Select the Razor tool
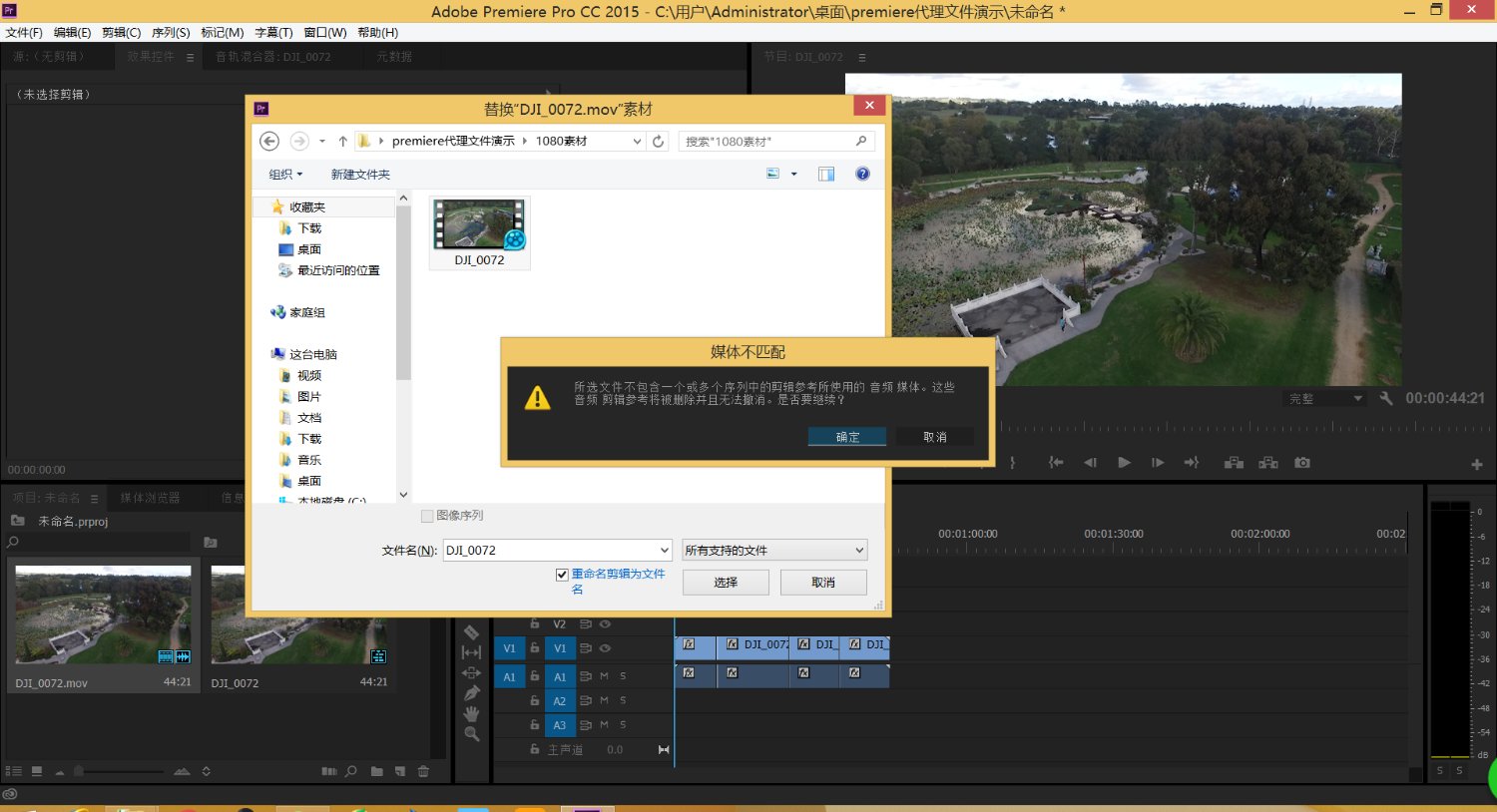The width and height of the screenshot is (1497, 812). click(x=471, y=631)
